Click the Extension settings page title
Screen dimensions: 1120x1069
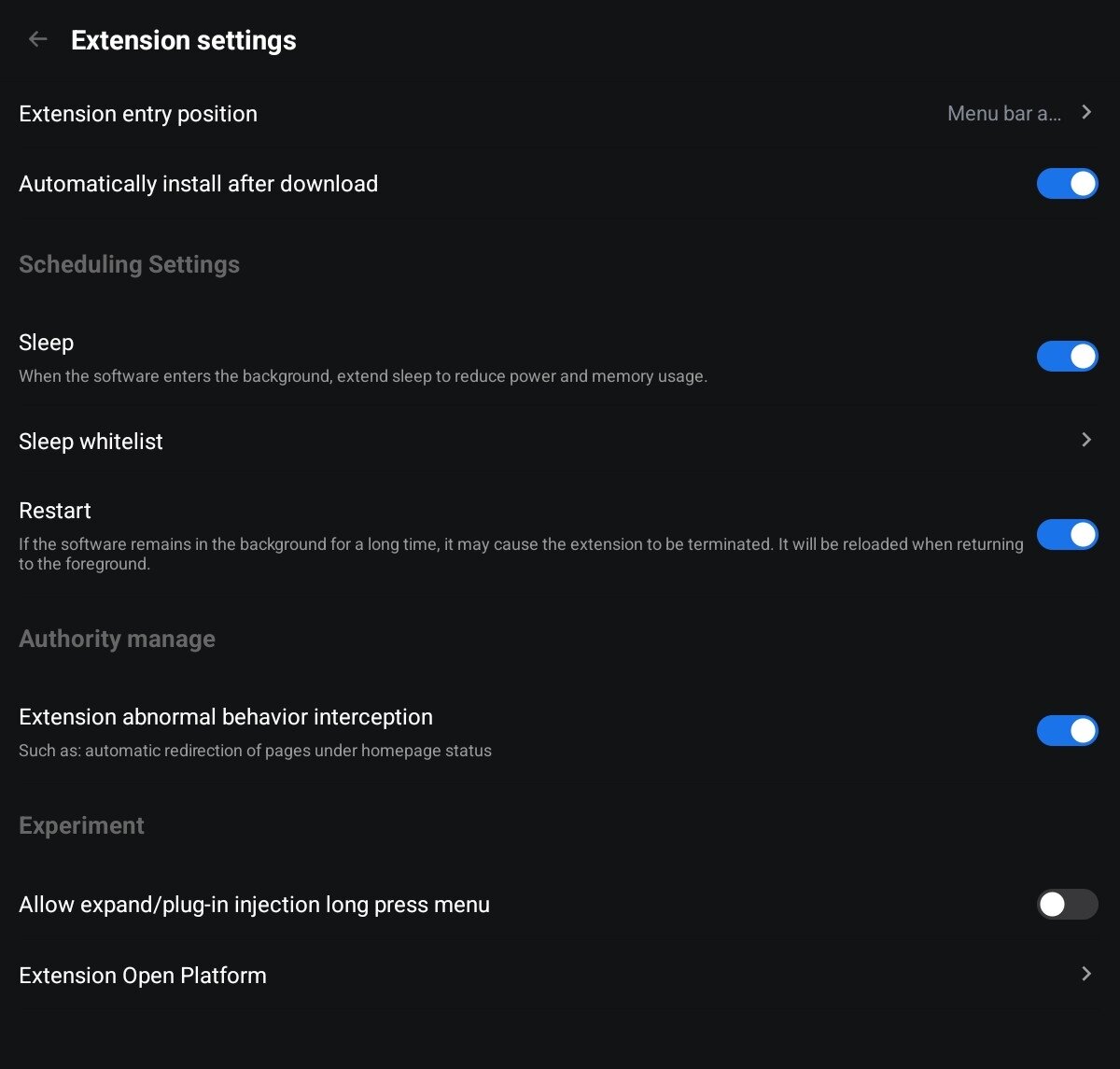[x=184, y=40]
